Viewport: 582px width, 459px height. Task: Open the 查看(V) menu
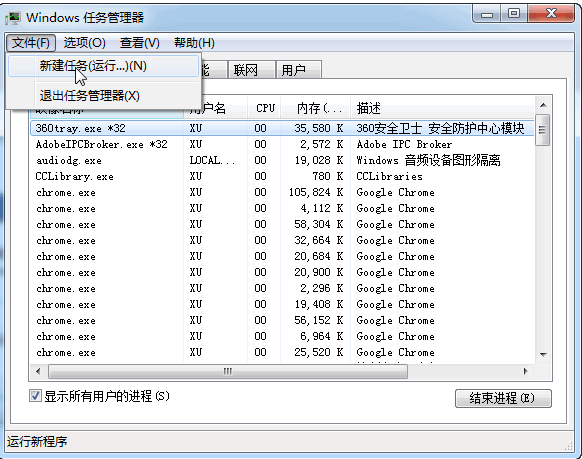tap(140, 43)
